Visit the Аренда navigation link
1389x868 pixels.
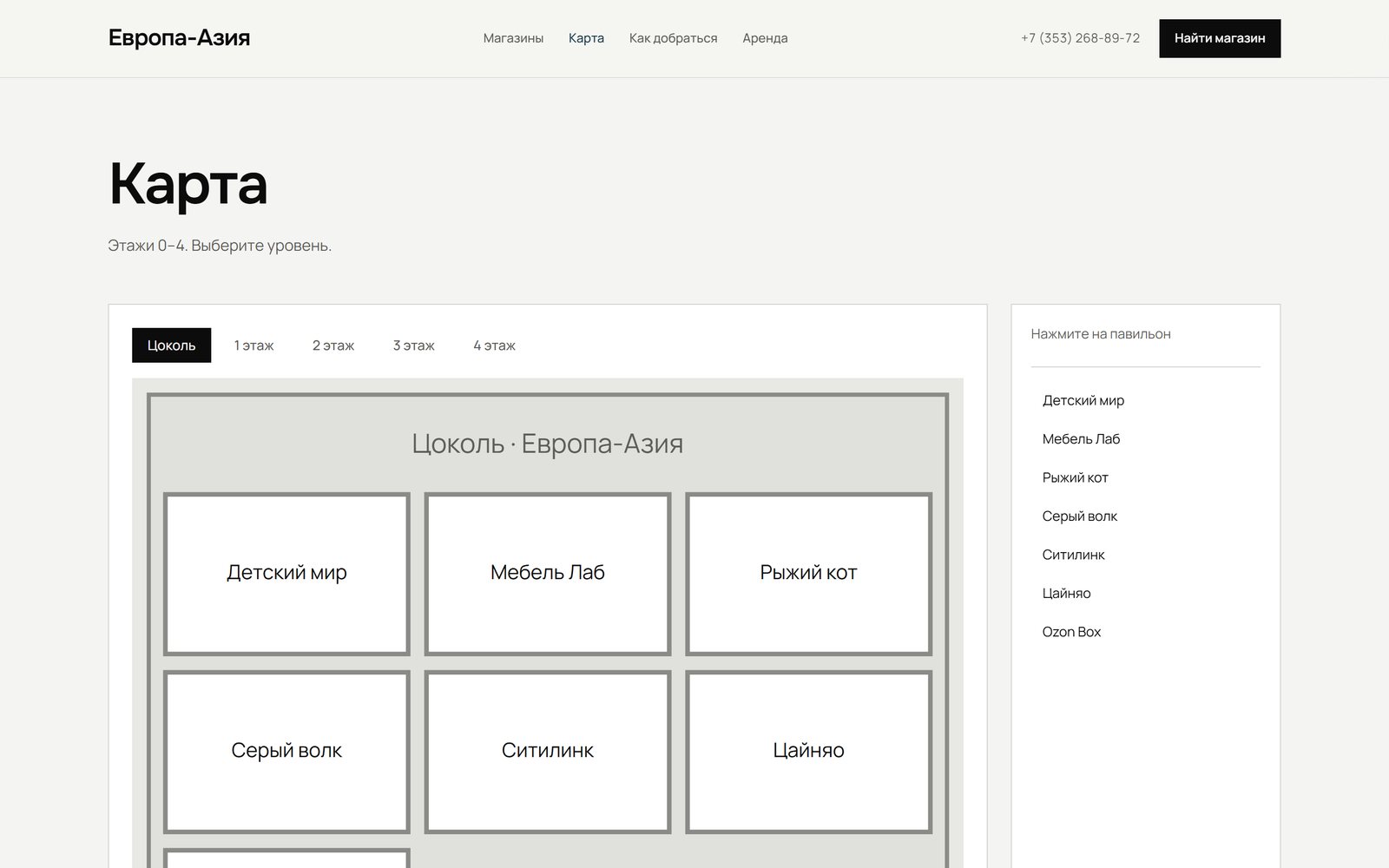pos(765,38)
